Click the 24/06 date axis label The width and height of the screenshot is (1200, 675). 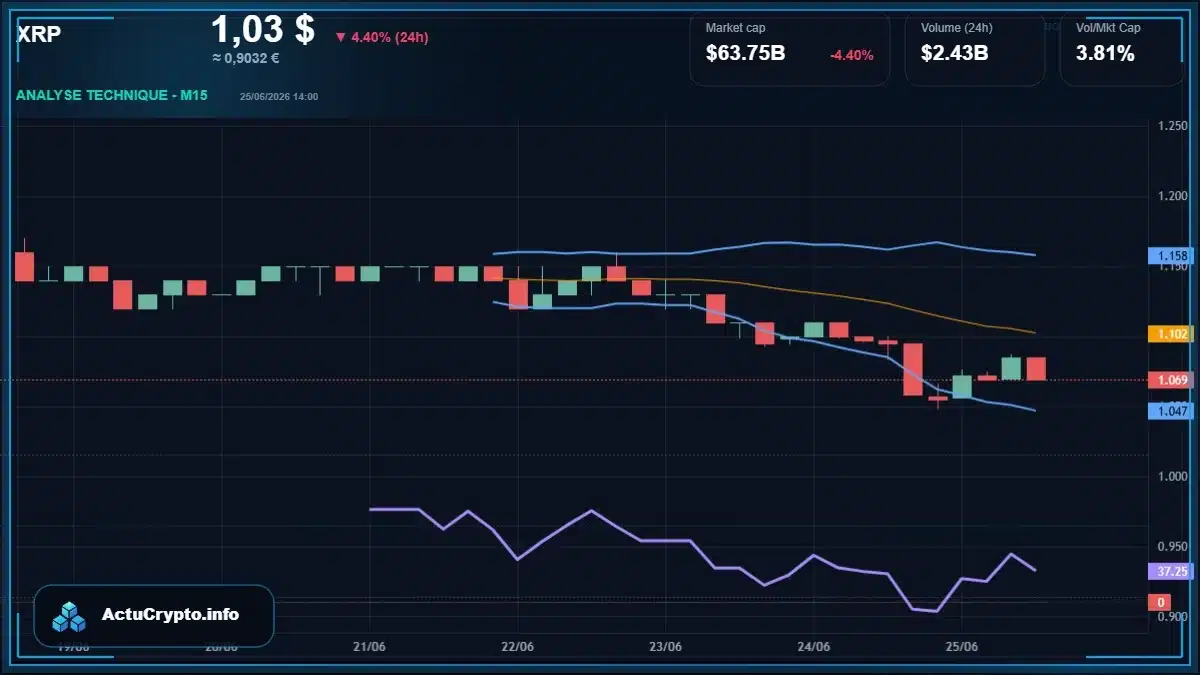click(x=813, y=646)
